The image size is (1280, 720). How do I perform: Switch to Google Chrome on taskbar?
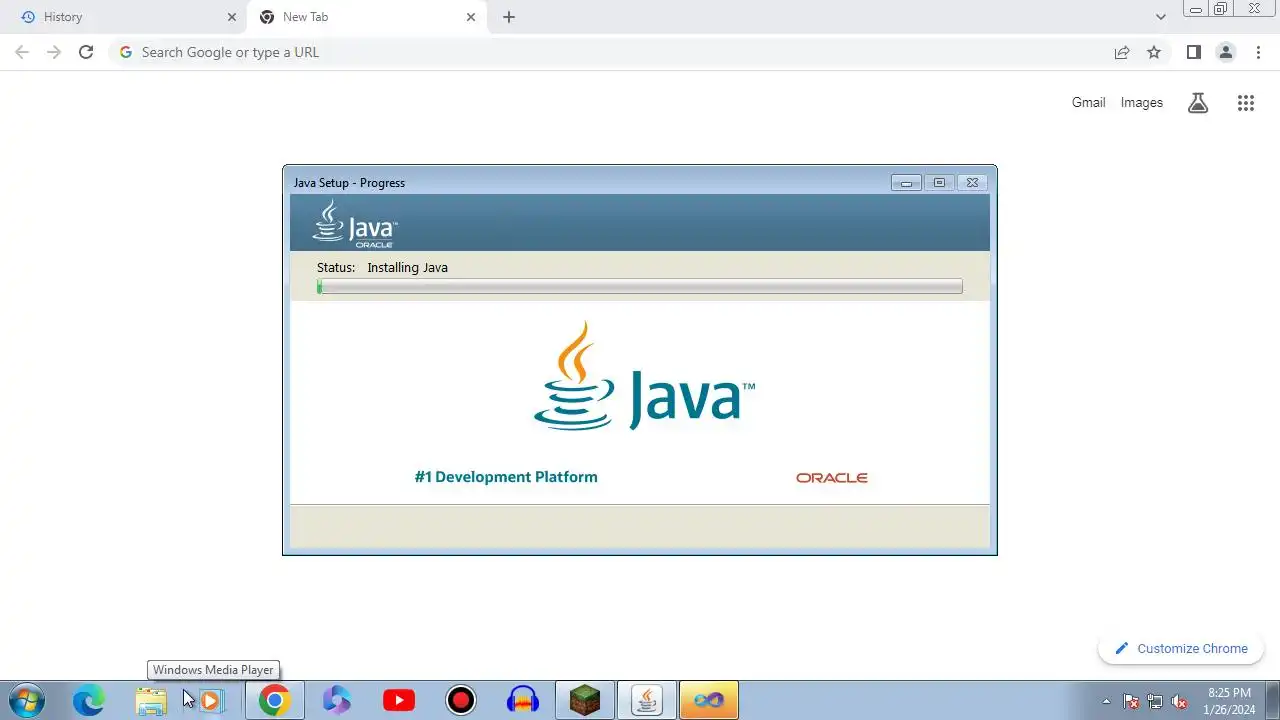point(274,700)
